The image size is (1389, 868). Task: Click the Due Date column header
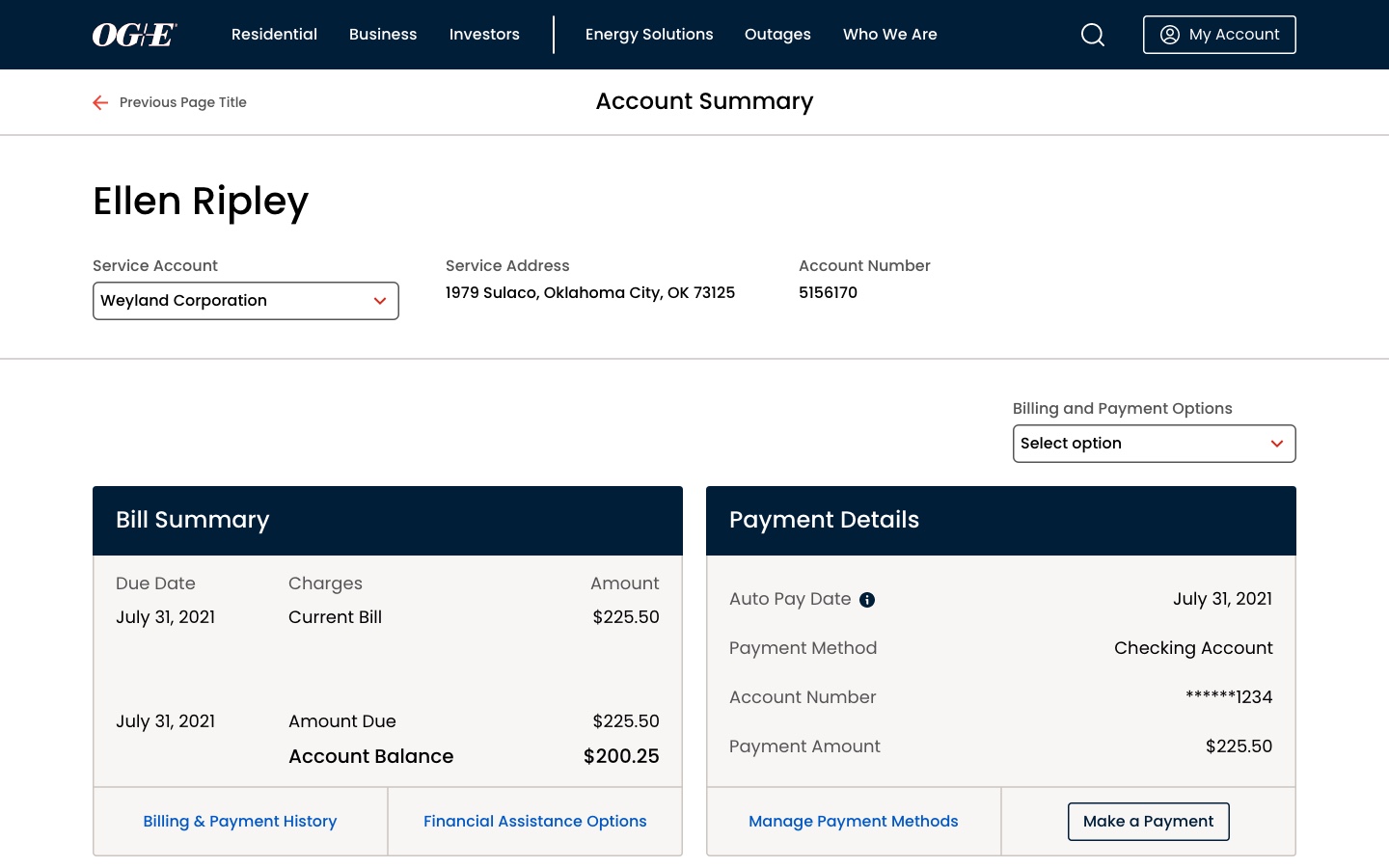point(155,583)
